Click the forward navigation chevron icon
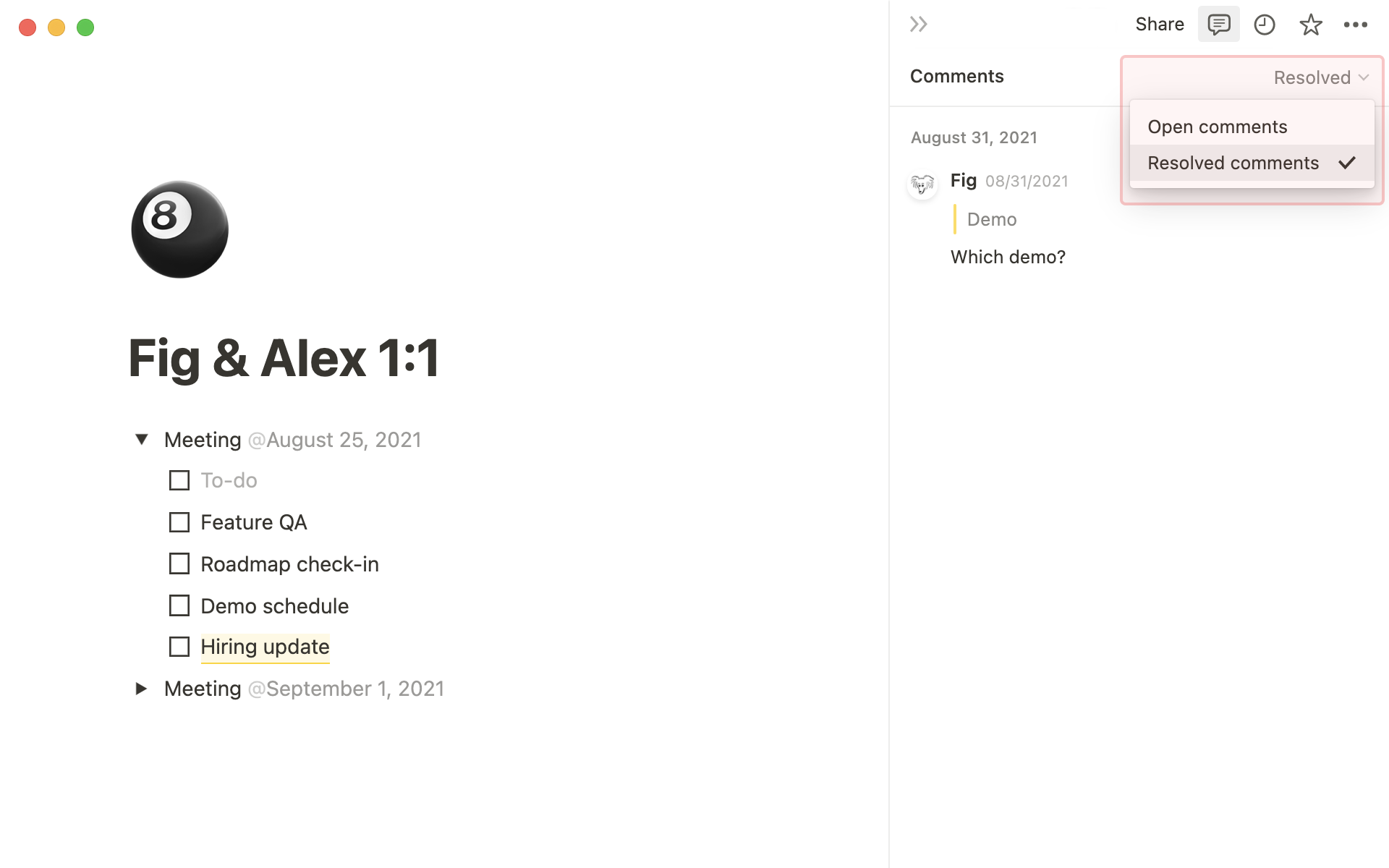The height and width of the screenshot is (868, 1389). (919, 23)
